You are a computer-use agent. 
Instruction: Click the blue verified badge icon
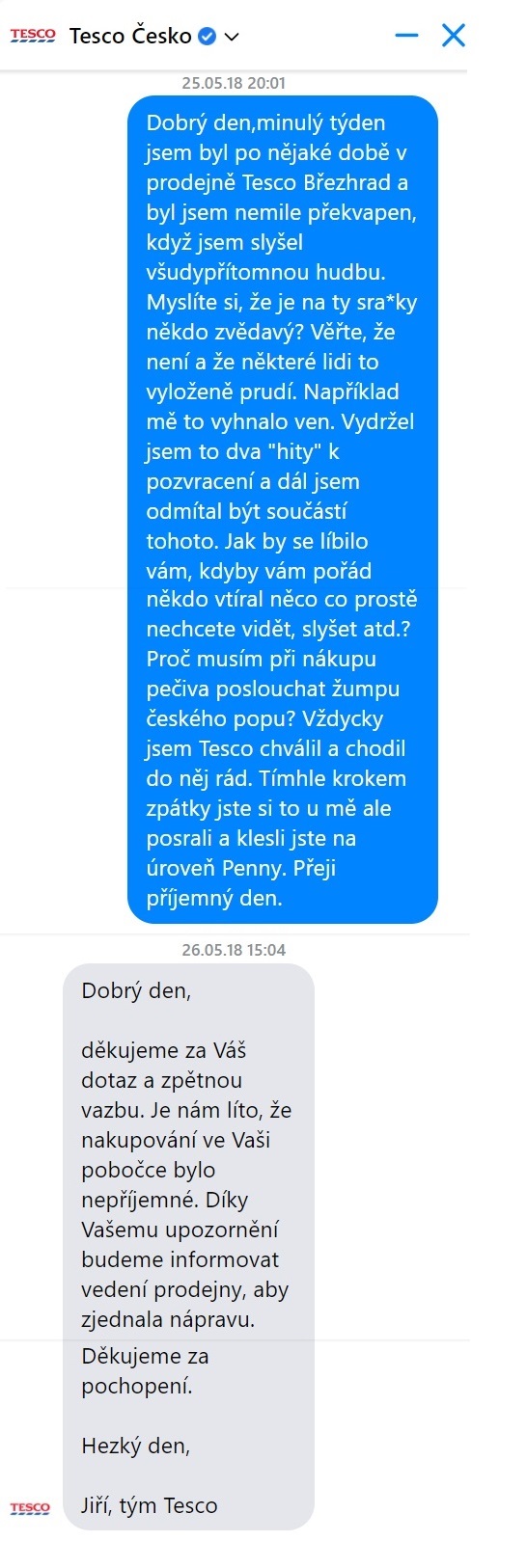click(x=207, y=37)
